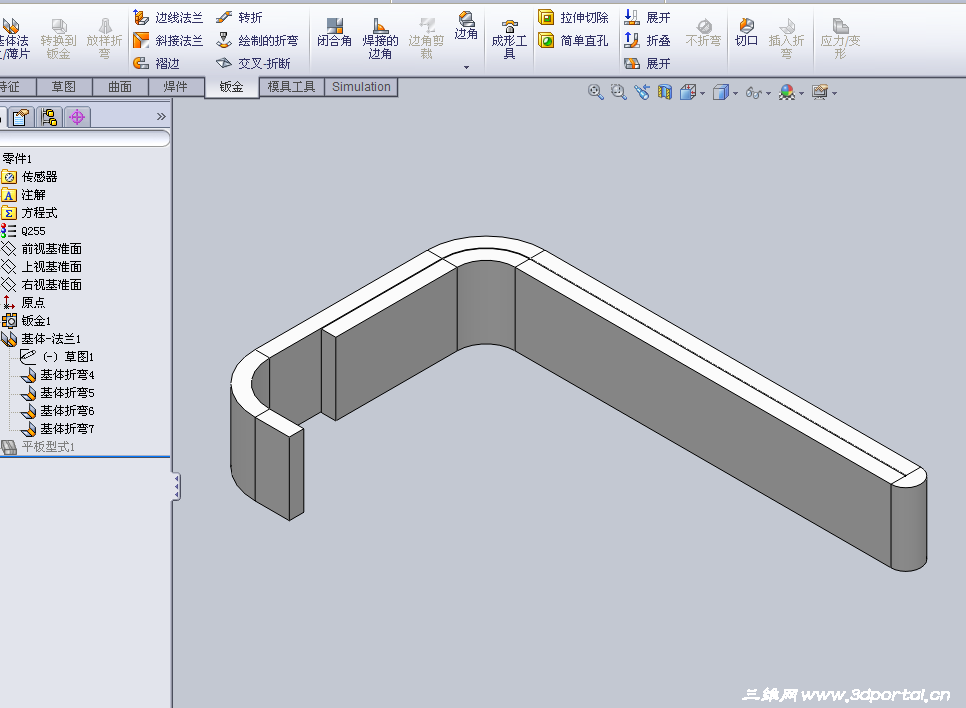966x708 pixels.
Task: Open the 成形工具 forming tool
Action: tap(509, 39)
